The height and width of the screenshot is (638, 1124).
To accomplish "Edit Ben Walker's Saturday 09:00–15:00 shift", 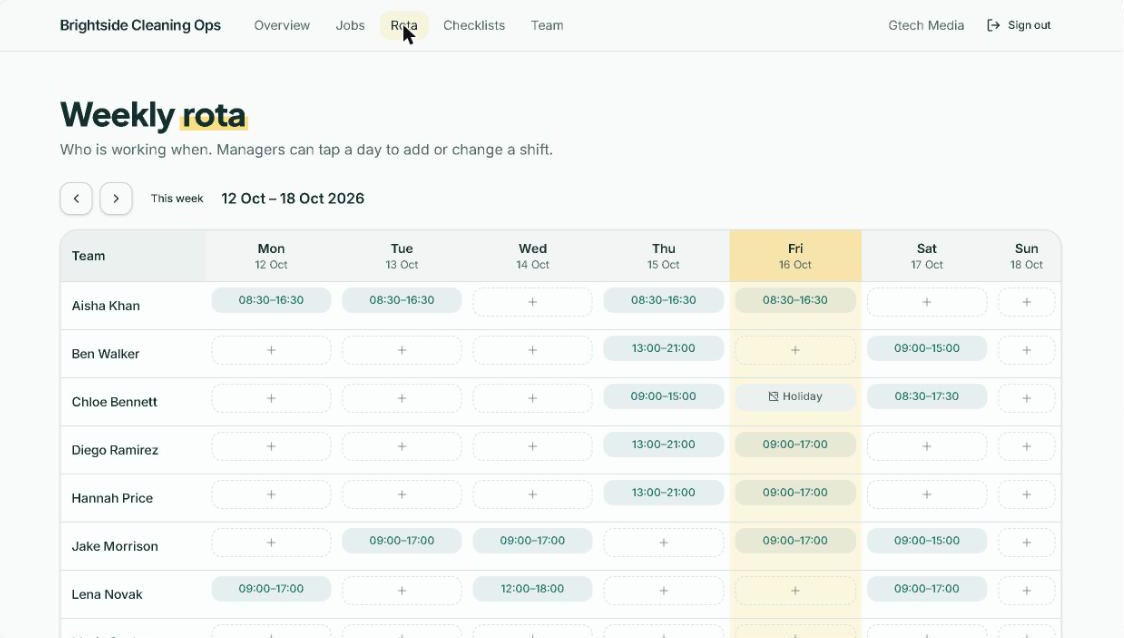I will point(927,348).
